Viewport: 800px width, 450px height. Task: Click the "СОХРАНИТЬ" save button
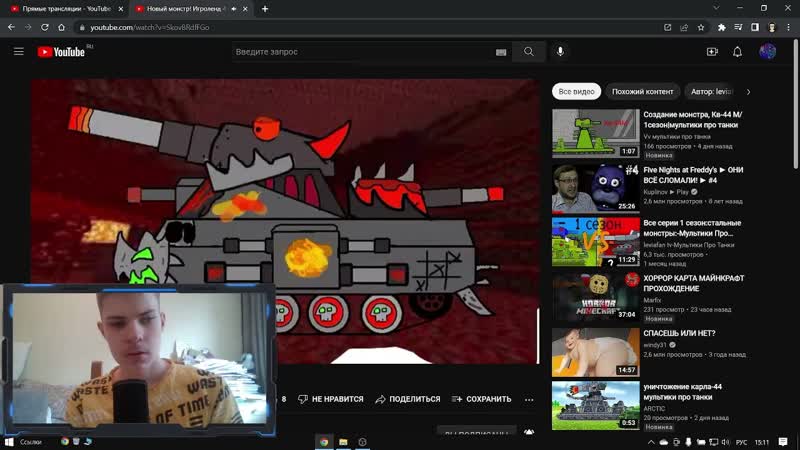coord(481,399)
